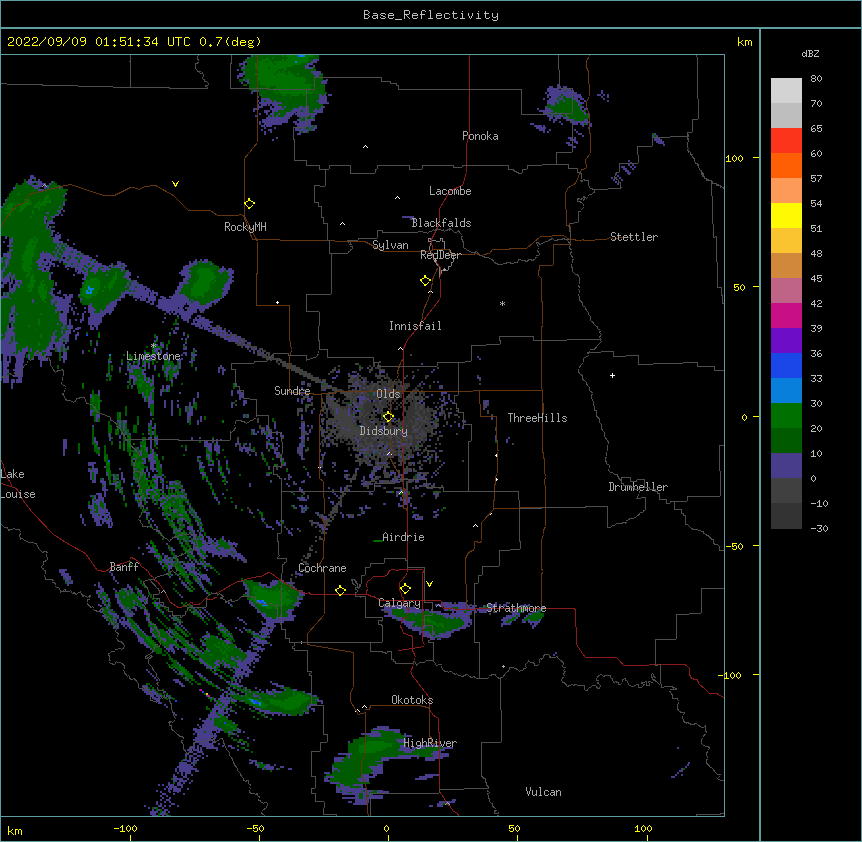
Task: Select the yellow V marker northeast of Calgary
Action: tap(429, 584)
